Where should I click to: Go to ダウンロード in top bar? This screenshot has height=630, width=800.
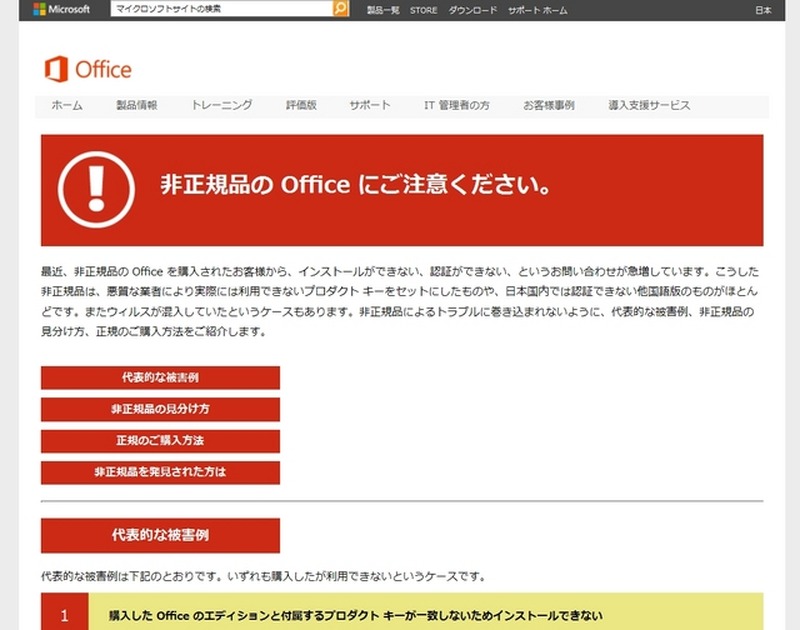[x=472, y=10]
